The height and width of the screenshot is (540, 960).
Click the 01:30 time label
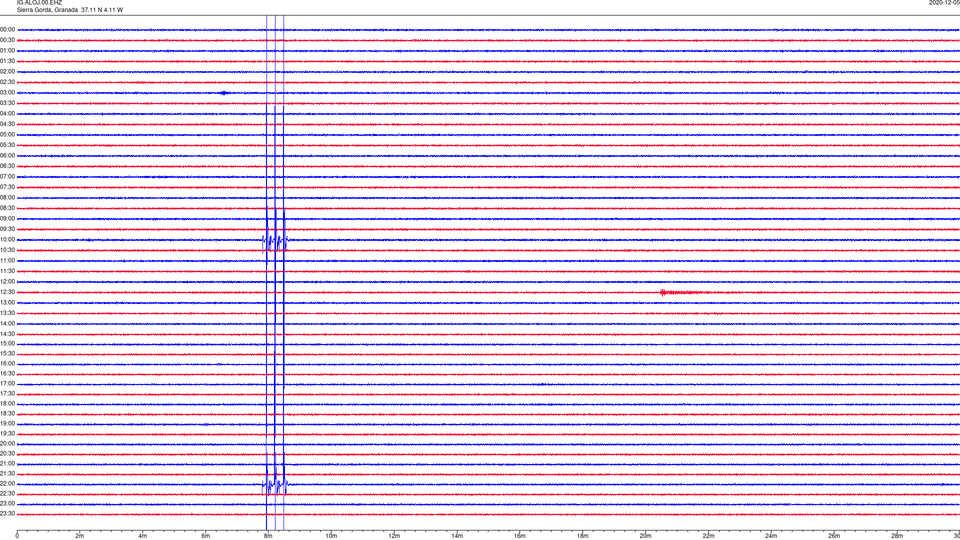7,61
